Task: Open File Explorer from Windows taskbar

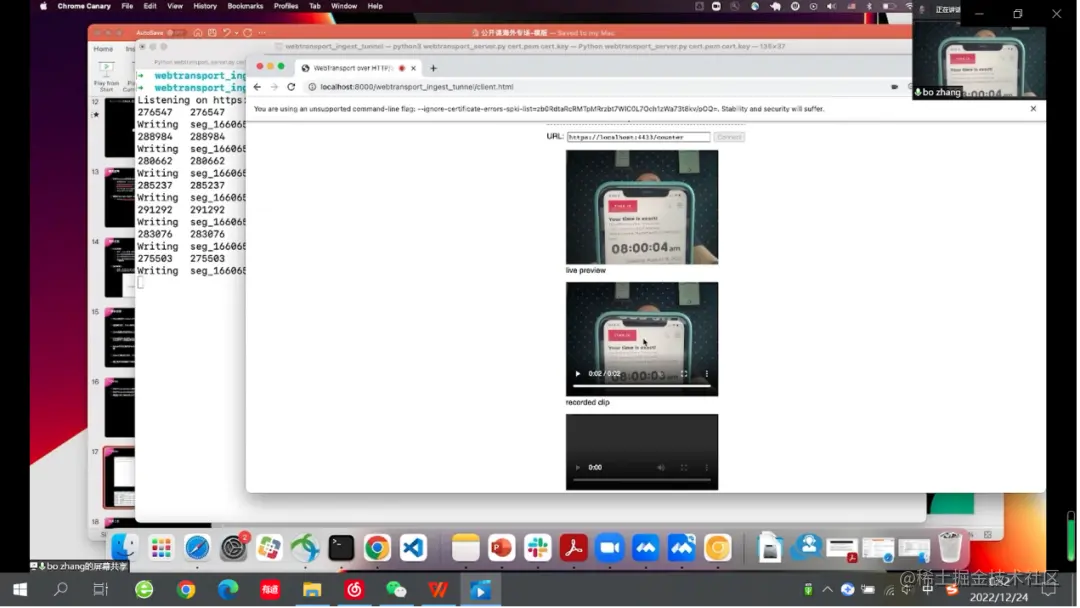Action: pos(312,590)
